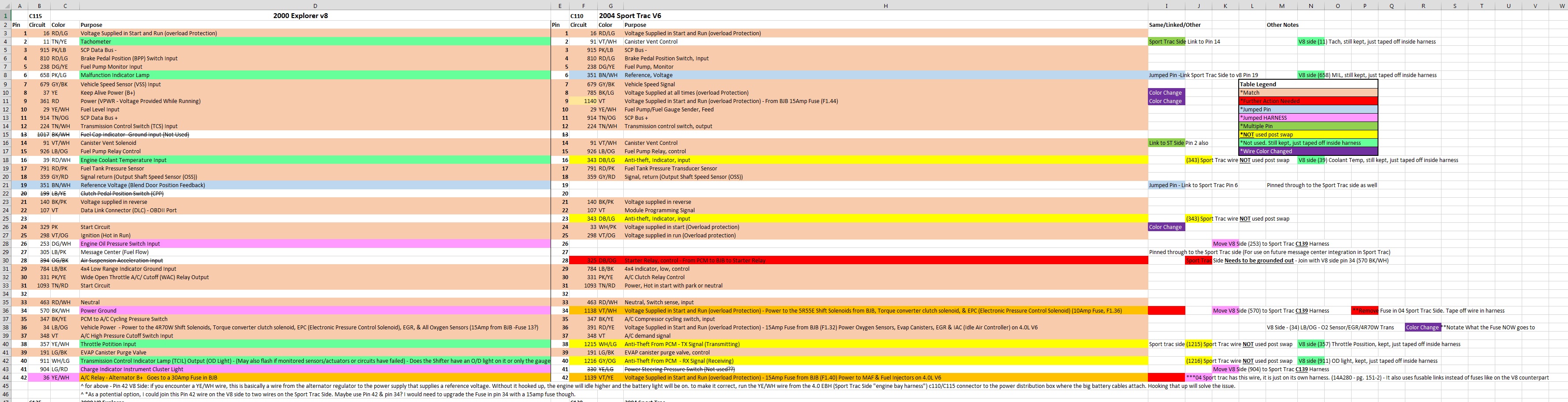
Task: Select column A header
Action: 19,6
